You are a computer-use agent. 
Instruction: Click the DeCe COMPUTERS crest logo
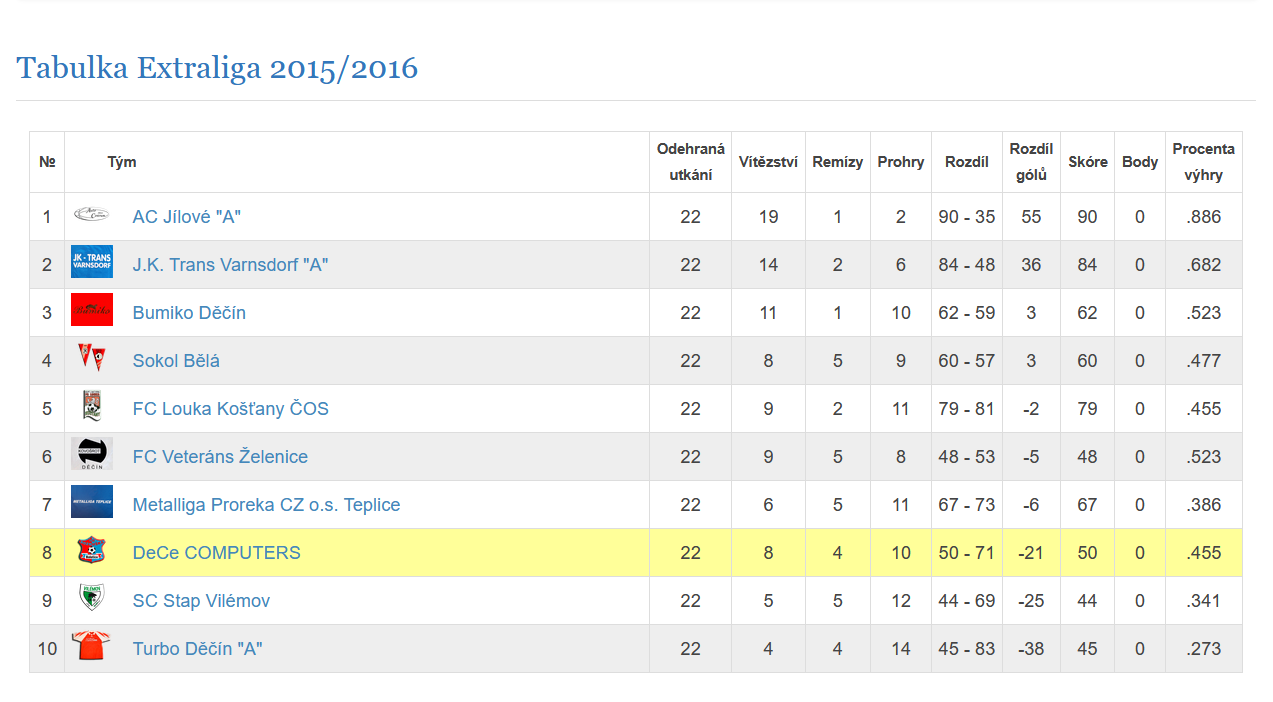pyautogui.click(x=91, y=551)
